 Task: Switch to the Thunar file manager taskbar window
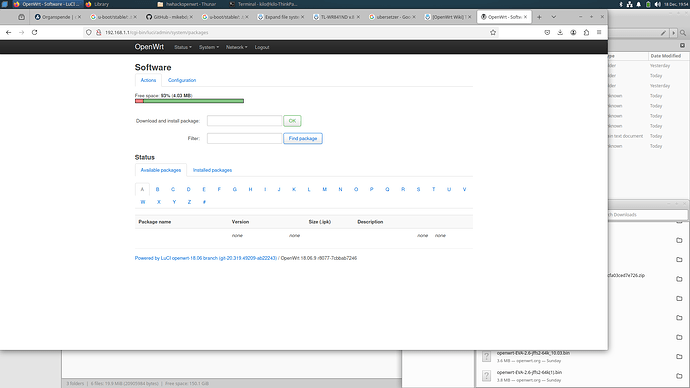(x=187, y=4)
